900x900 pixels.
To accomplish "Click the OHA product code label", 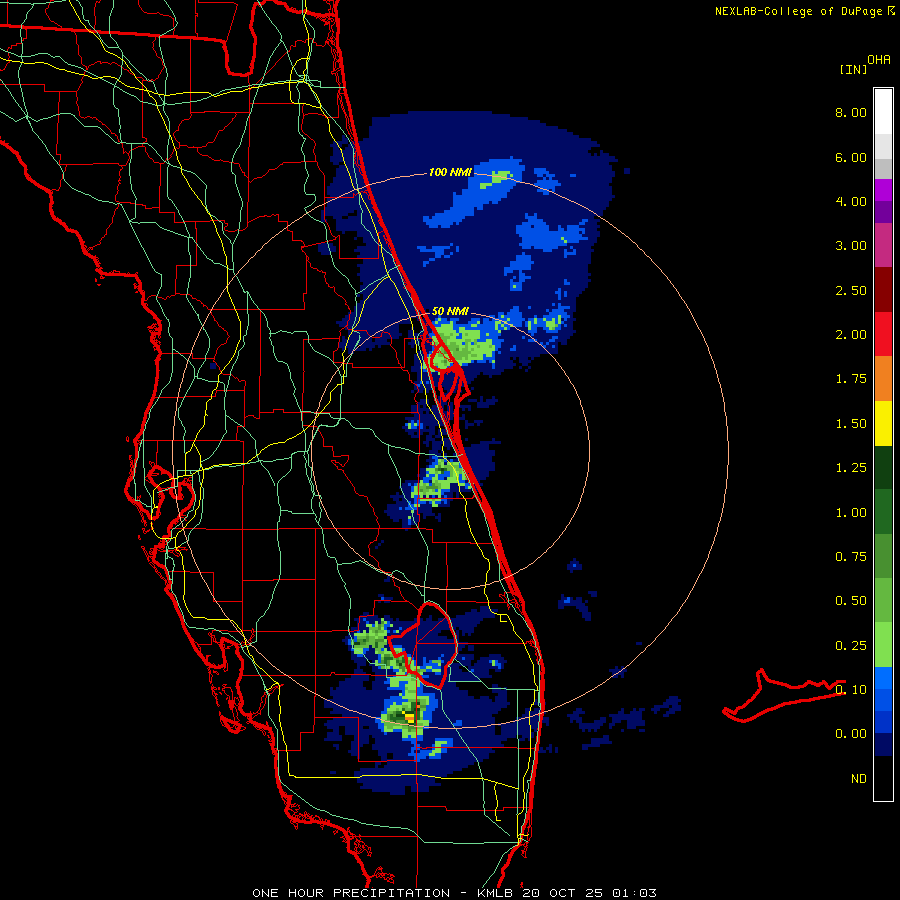I will click(x=879, y=60).
